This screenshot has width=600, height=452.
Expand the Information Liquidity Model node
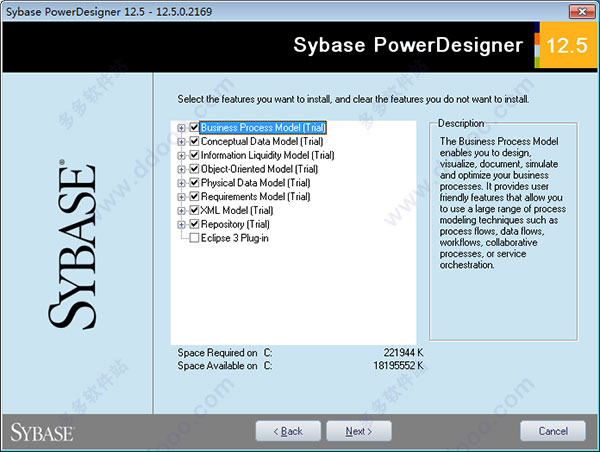pos(181,155)
